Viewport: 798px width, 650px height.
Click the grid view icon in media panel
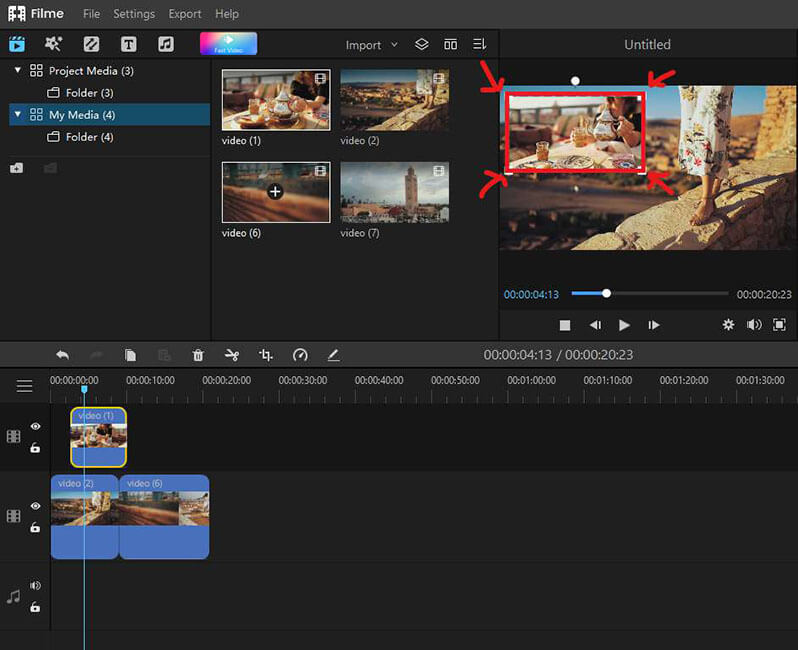450,44
